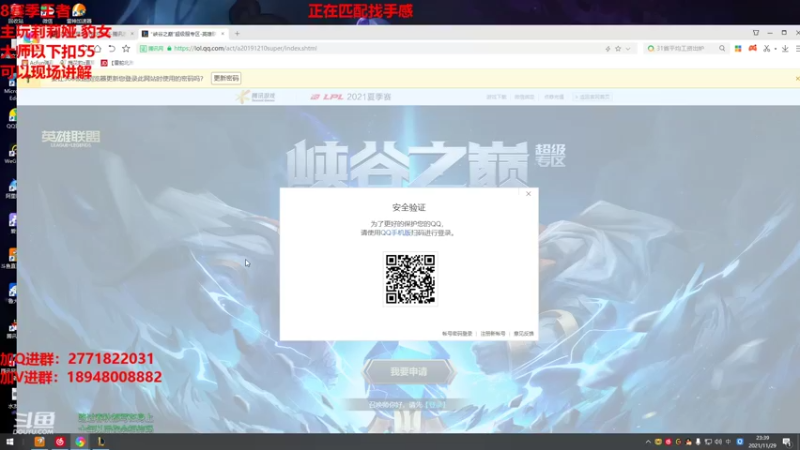Select the 峡谷之巅超级专区 browser tab
Screen dimensions: 800x450
(183, 34)
